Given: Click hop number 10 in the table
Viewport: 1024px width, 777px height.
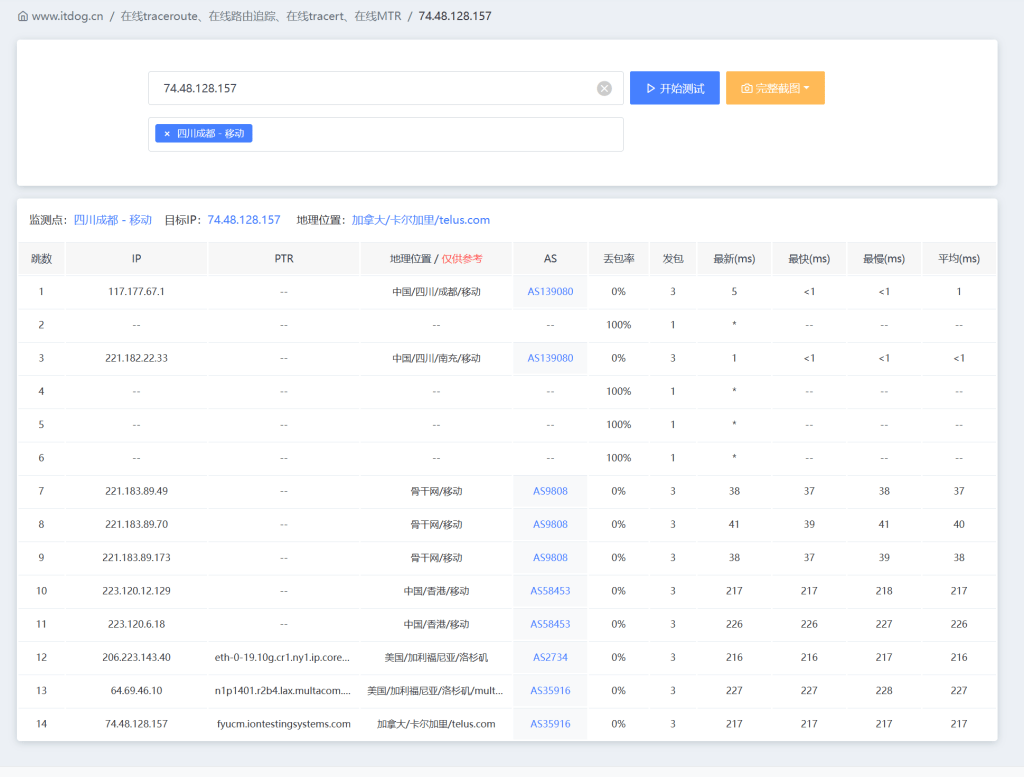Looking at the screenshot, I should pos(41,591).
